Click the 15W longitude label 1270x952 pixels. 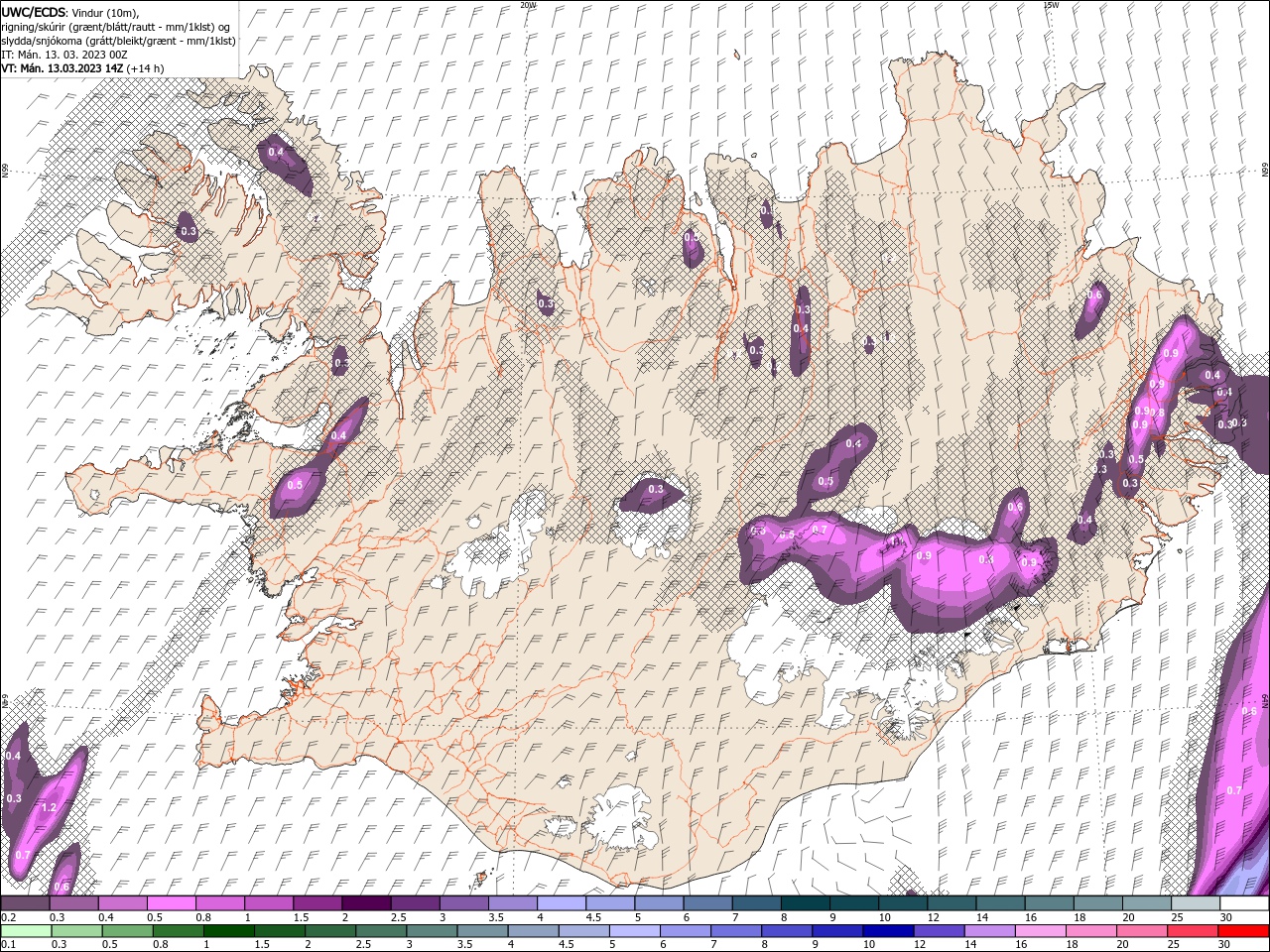tap(1051, 5)
